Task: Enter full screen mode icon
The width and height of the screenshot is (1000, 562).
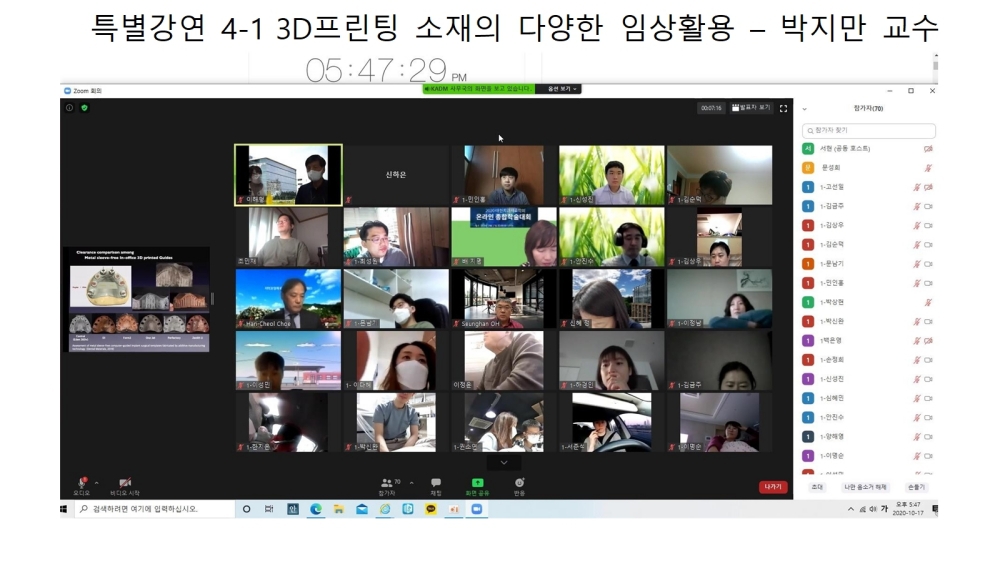Action: point(783,108)
